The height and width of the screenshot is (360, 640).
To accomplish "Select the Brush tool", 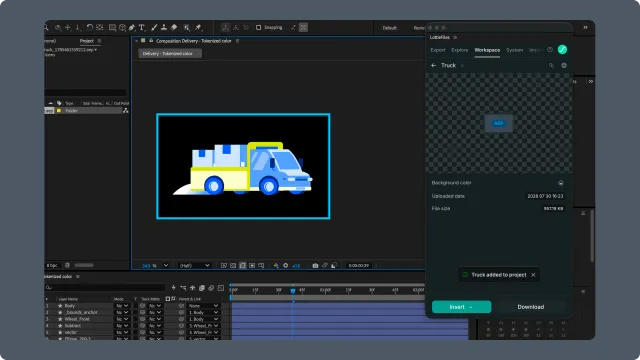I will coord(154,27).
